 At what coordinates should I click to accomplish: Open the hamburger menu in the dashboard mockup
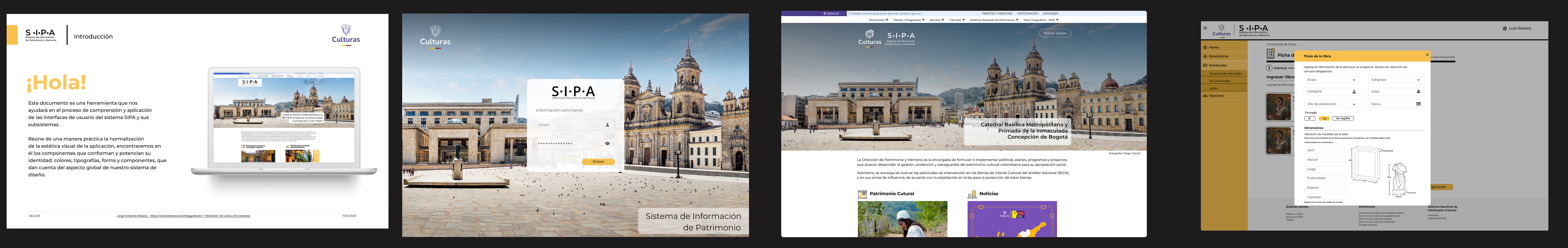[1205, 28]
